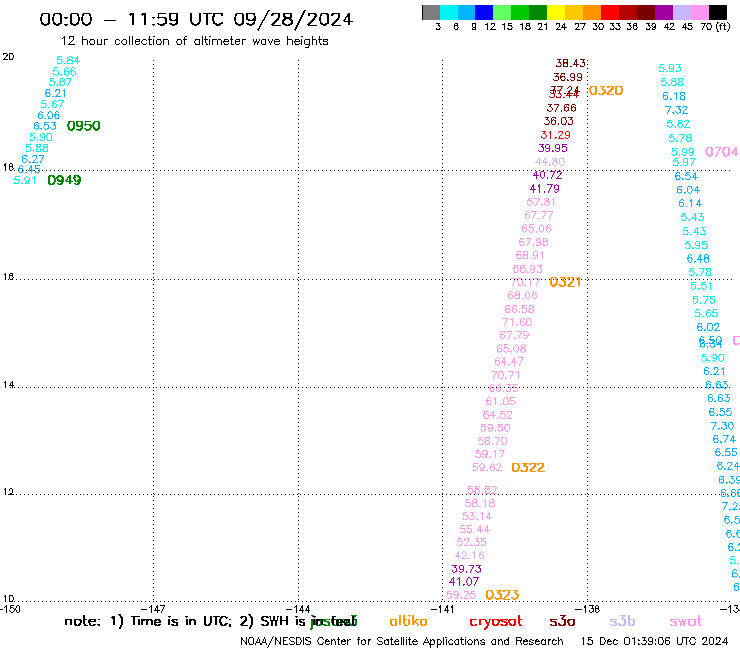Image resolution: width=740 pixels, height=650 pixels.
Task: Click the cyan 6 ft legend swatch
Action: (449, 12)
